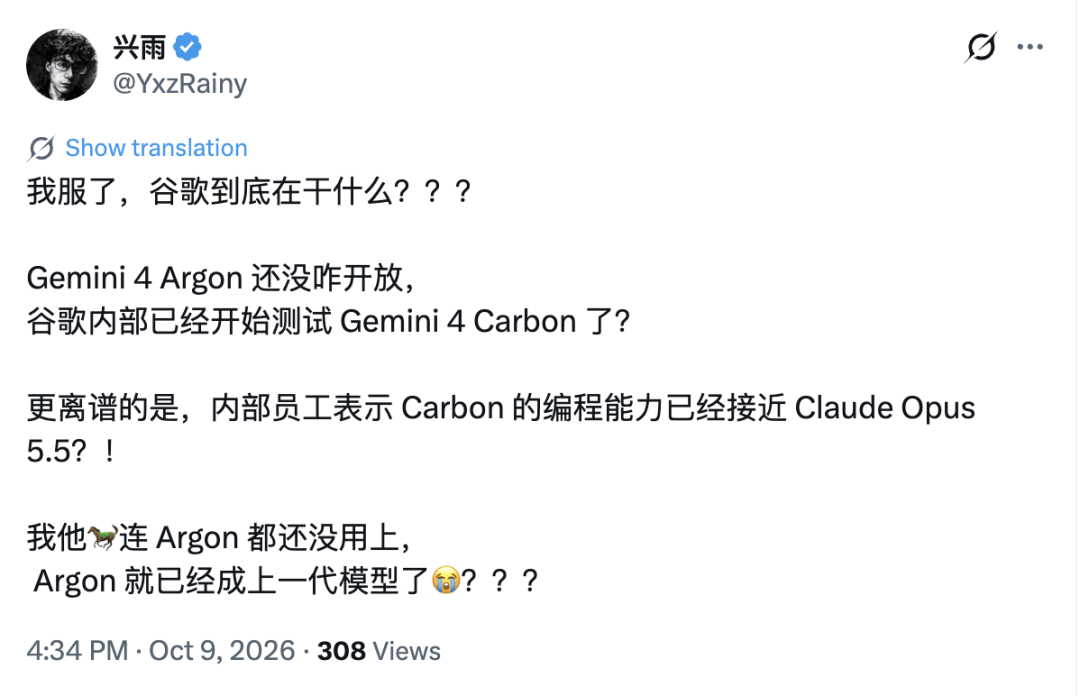The height and width of the screenshot is (696, 1080).
Task: Click the line 连 Argon 都还没用上
Action: pyautogui.click(x=265, y=538)
